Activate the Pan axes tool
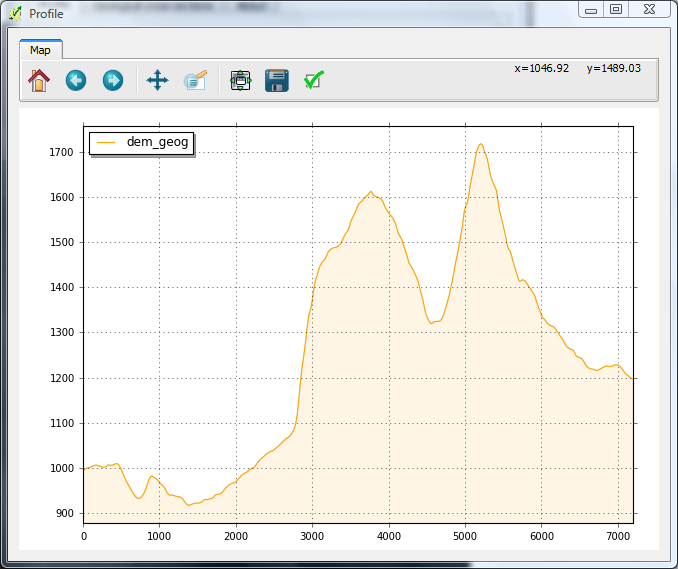 coord(157,80)
